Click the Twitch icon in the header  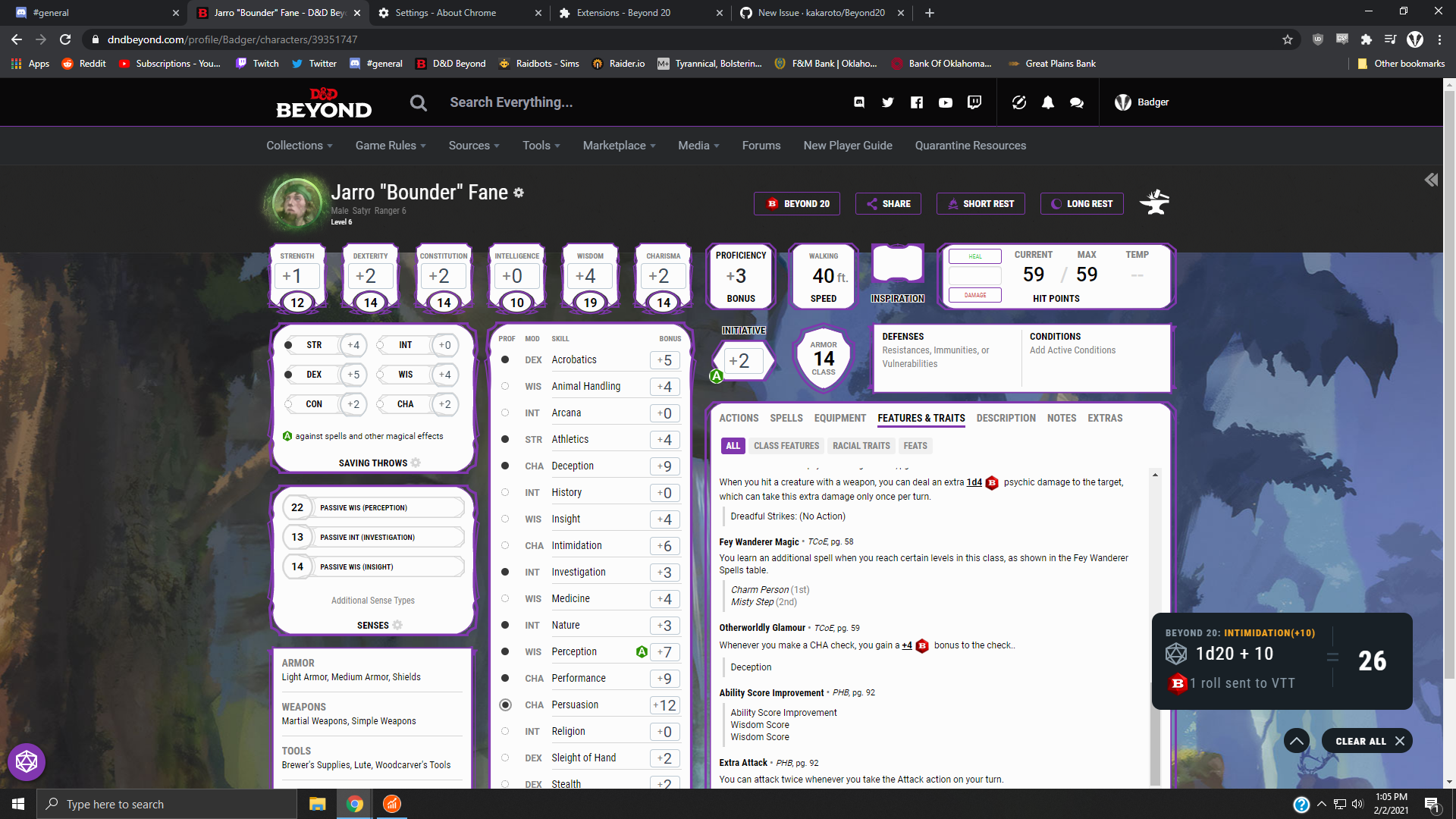tap(974, 102)
